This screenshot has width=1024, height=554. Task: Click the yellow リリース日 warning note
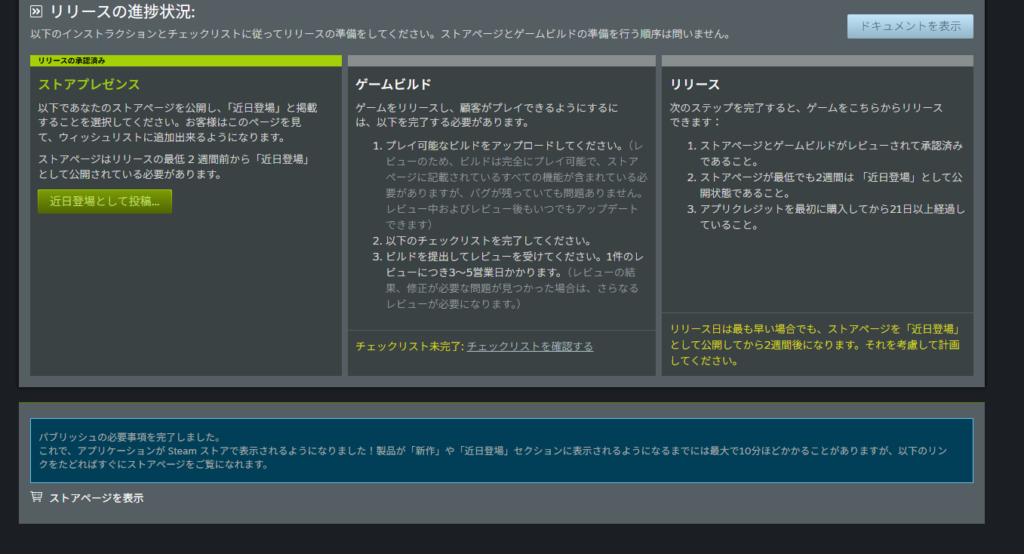816,344
